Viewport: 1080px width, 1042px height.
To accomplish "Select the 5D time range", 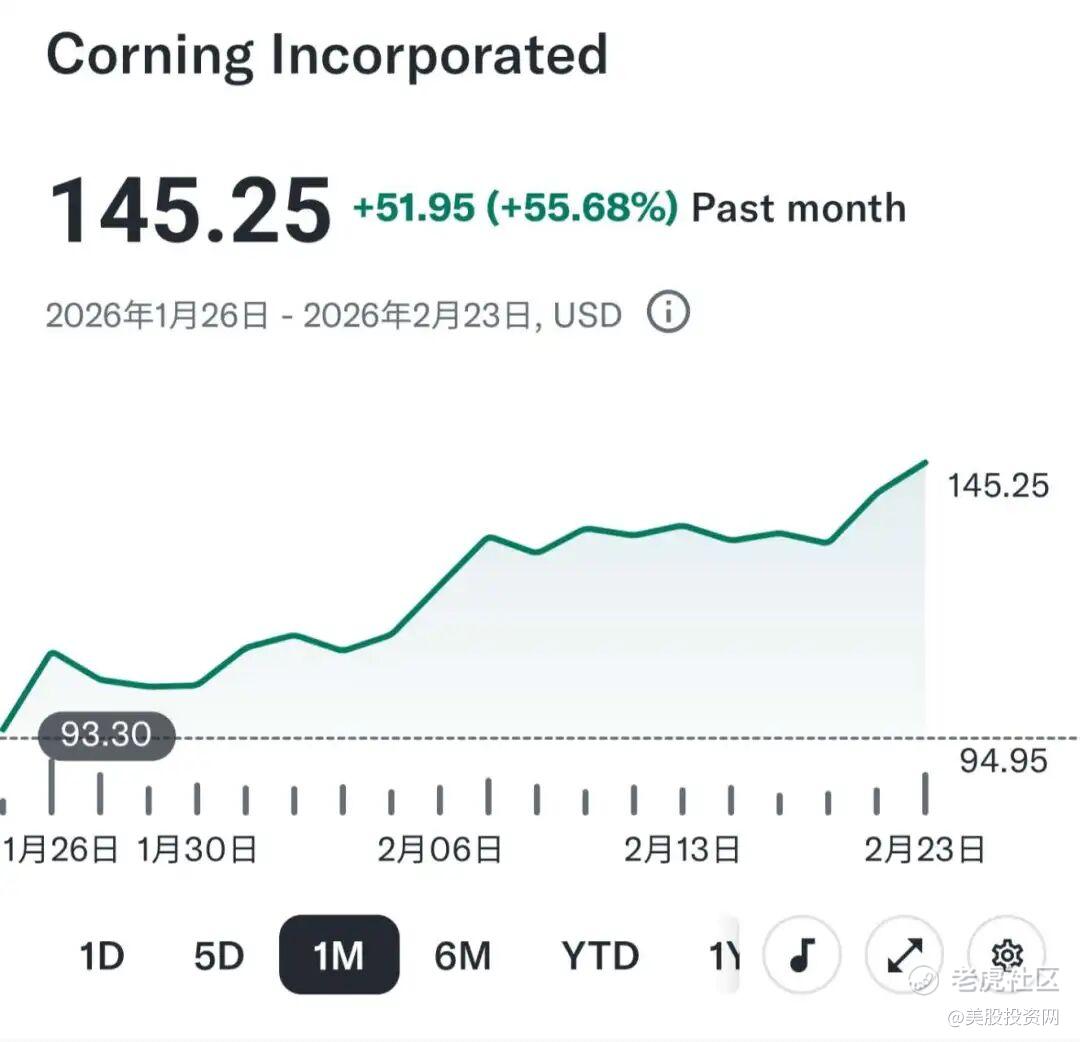I will (x=219, y=957).
